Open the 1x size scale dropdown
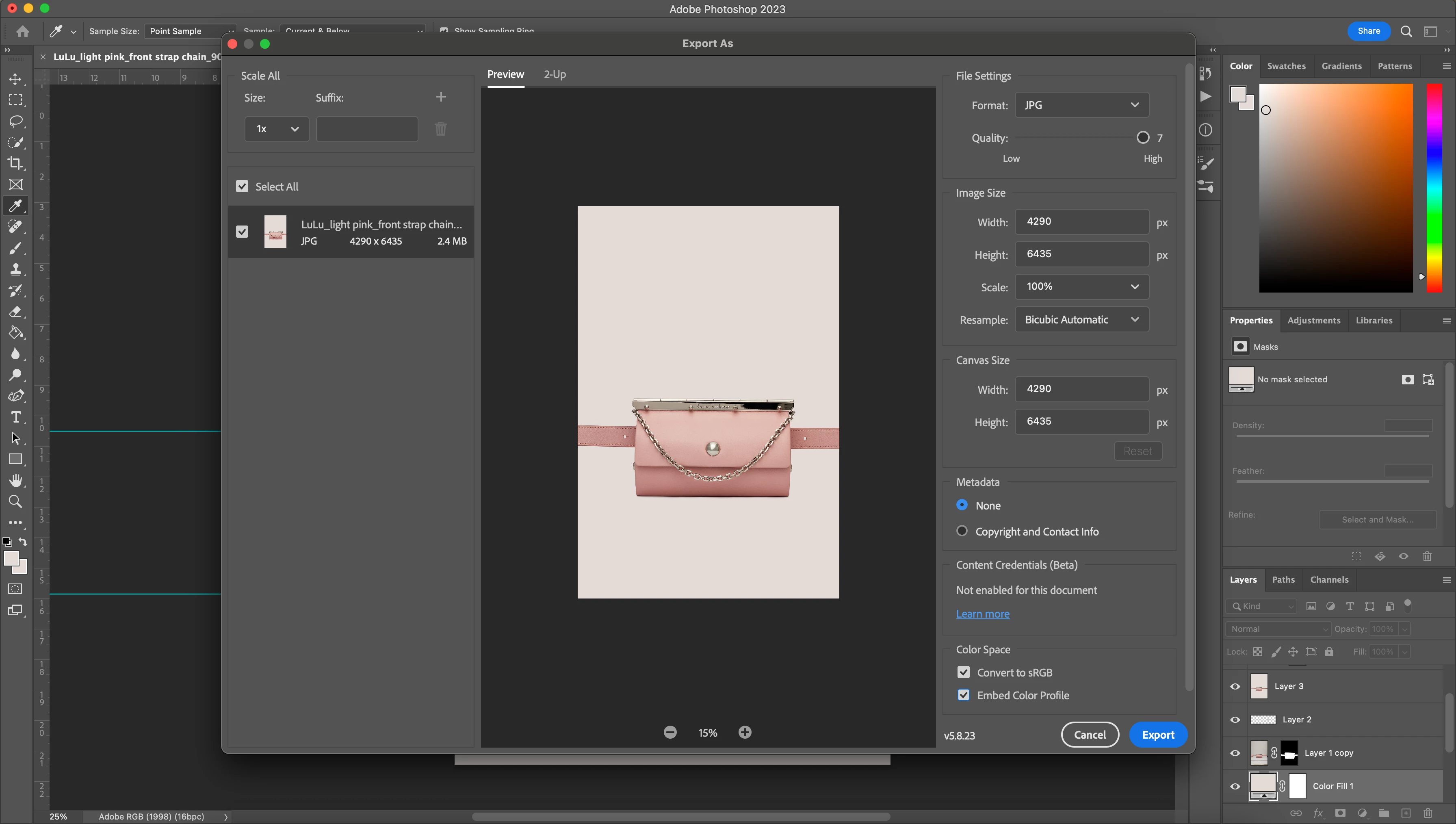1456x824 pixels. coord(277,129)
